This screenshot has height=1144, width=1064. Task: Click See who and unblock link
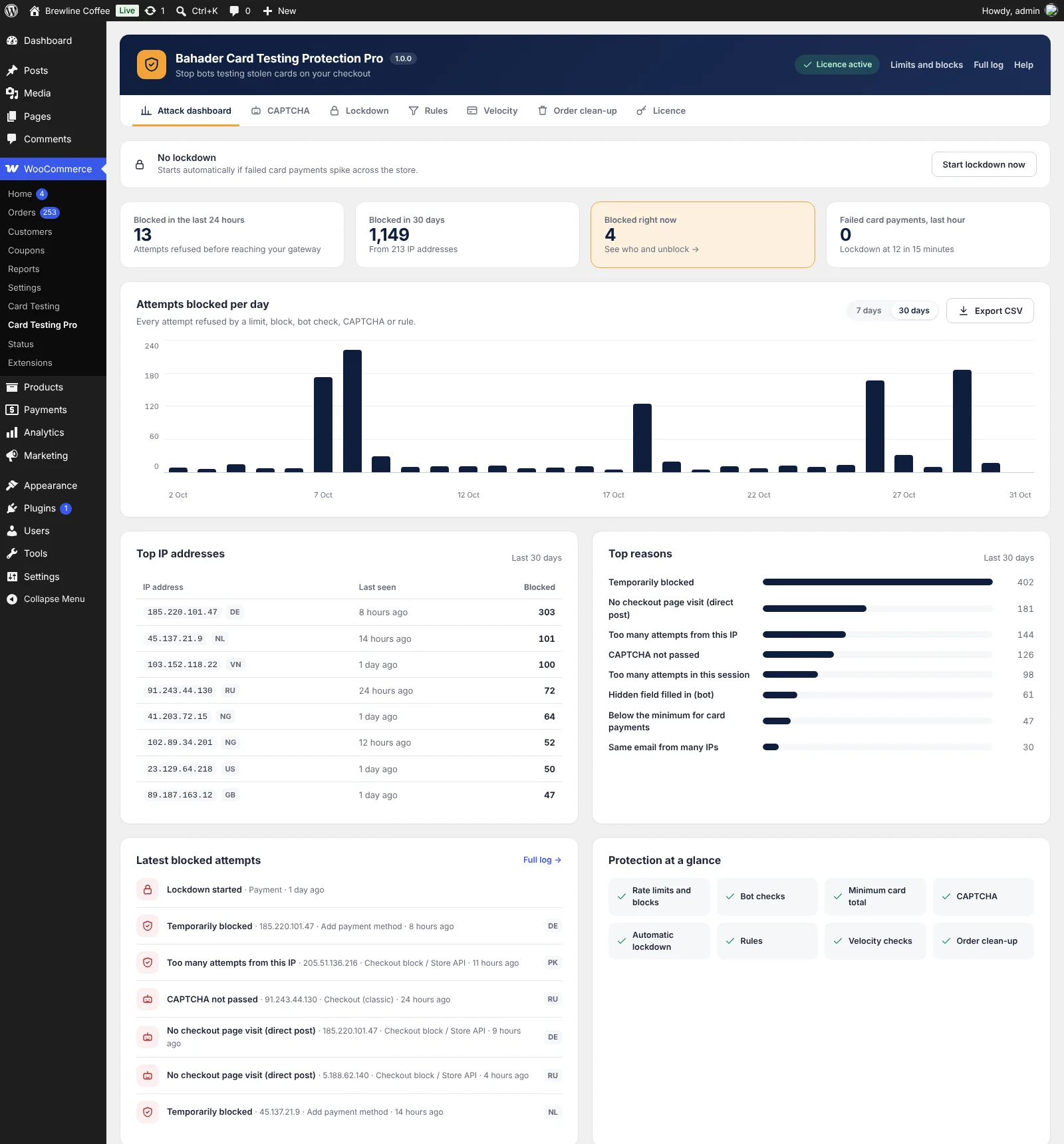pyautogui.click(x=651, y=249)
